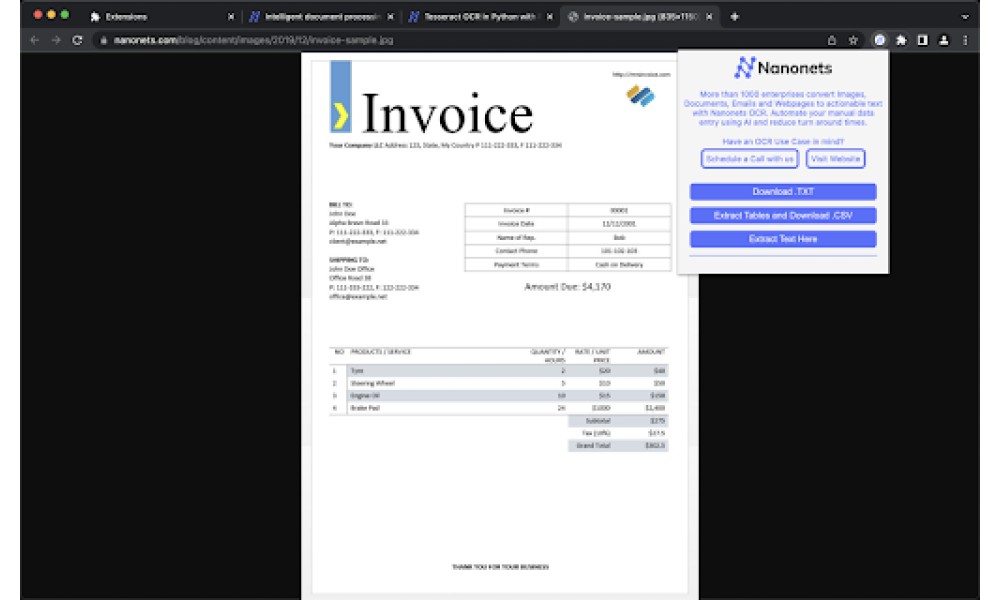This screenshot has width=1000, height=600.
Task: Open a new tab with plus icon
Action: click(734, 17)
